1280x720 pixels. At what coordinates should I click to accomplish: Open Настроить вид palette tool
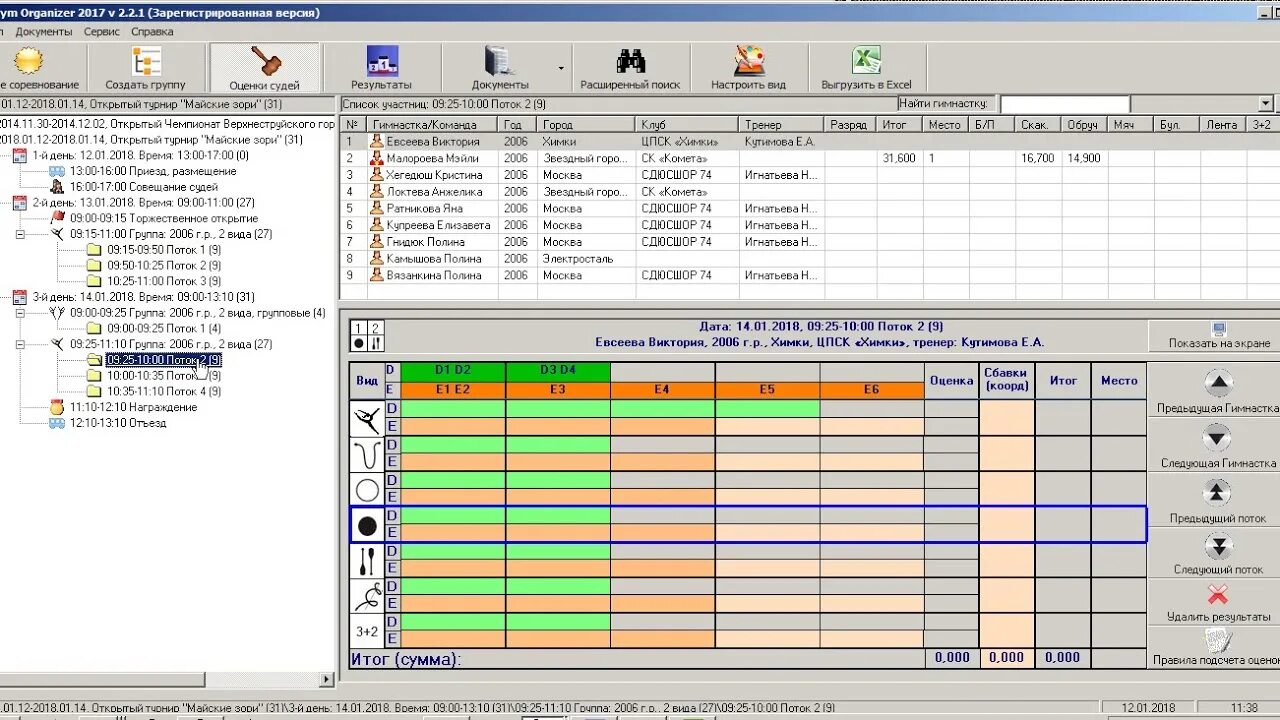coord(749,68)
